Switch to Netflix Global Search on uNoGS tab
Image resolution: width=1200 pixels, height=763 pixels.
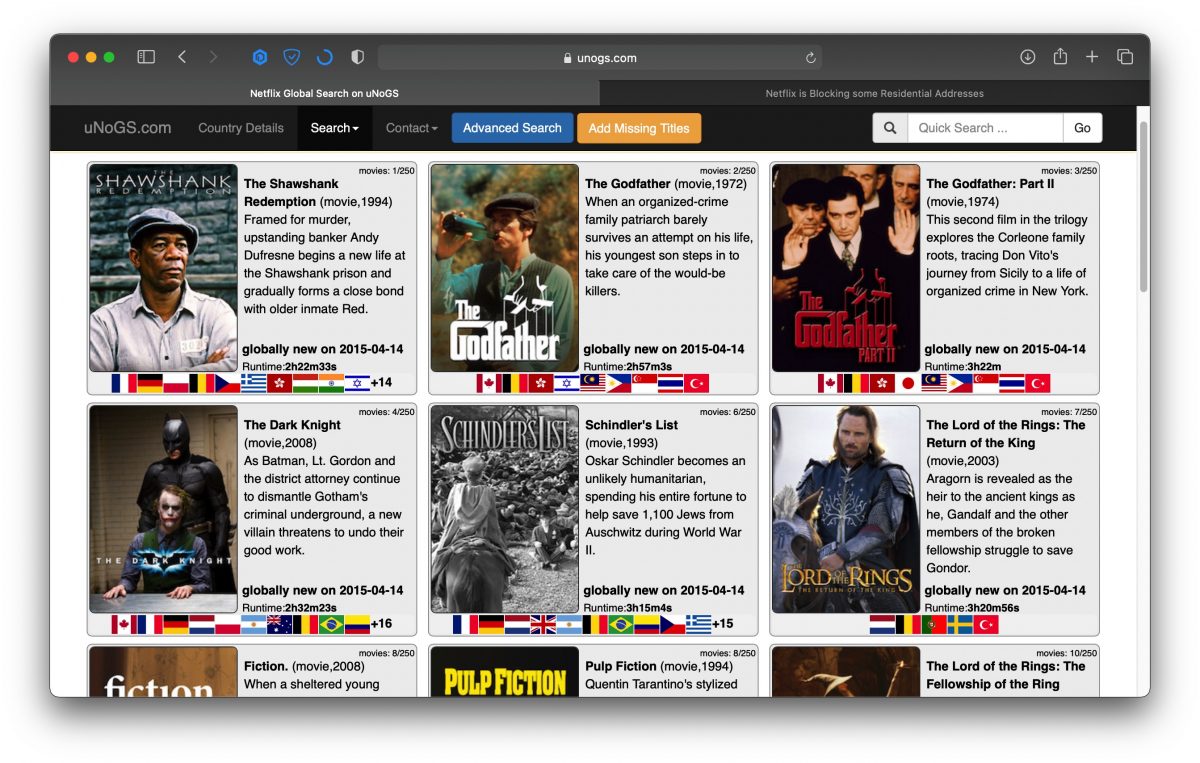click(324, 93)
